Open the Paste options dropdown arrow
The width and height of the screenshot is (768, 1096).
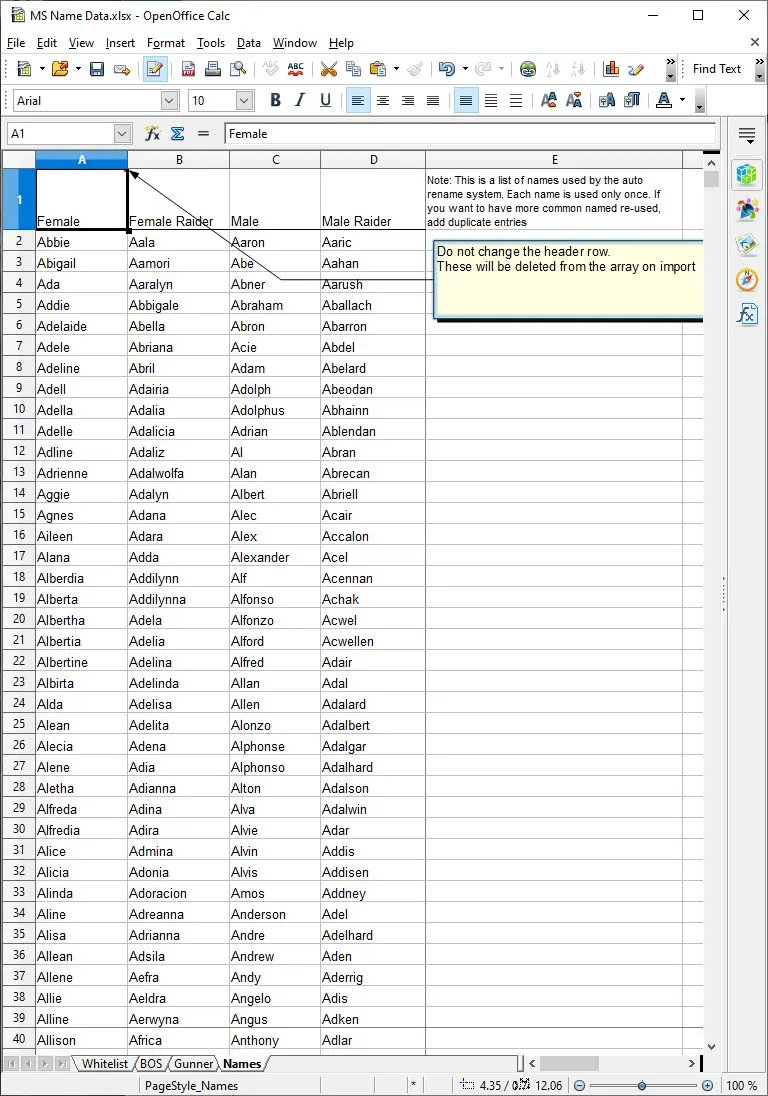[x=396, y=68]
